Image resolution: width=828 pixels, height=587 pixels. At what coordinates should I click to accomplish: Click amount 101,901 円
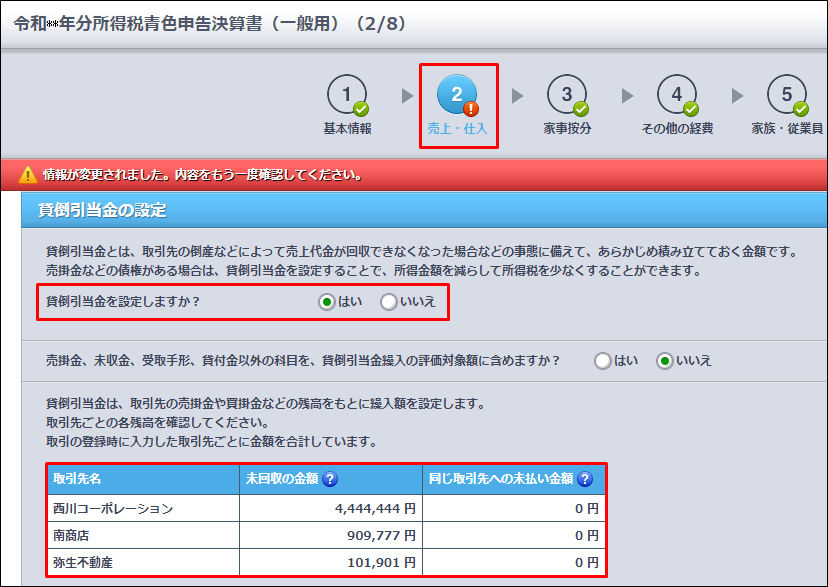tap(381, 562)
